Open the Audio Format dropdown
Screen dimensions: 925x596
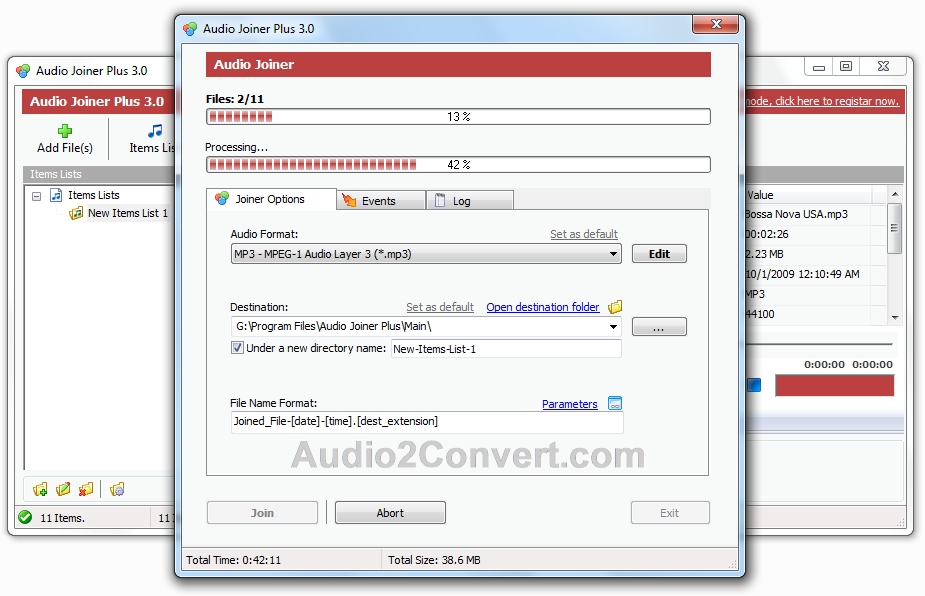tap(614, 254)
